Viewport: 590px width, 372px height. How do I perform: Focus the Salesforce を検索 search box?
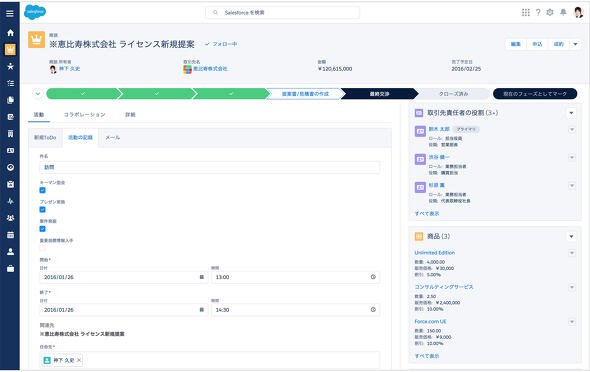[x=282, y=12]
